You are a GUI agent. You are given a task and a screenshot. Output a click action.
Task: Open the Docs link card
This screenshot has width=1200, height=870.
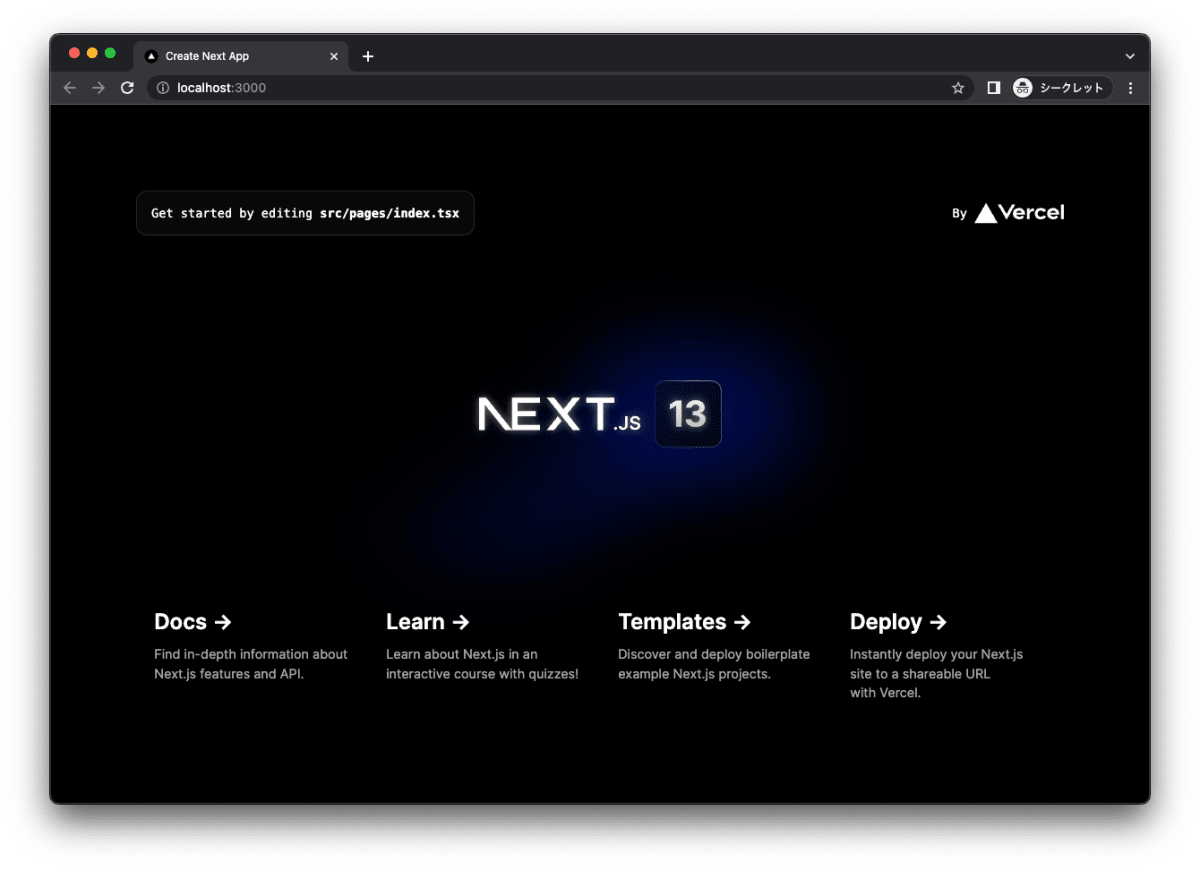[x=254, y=647]
